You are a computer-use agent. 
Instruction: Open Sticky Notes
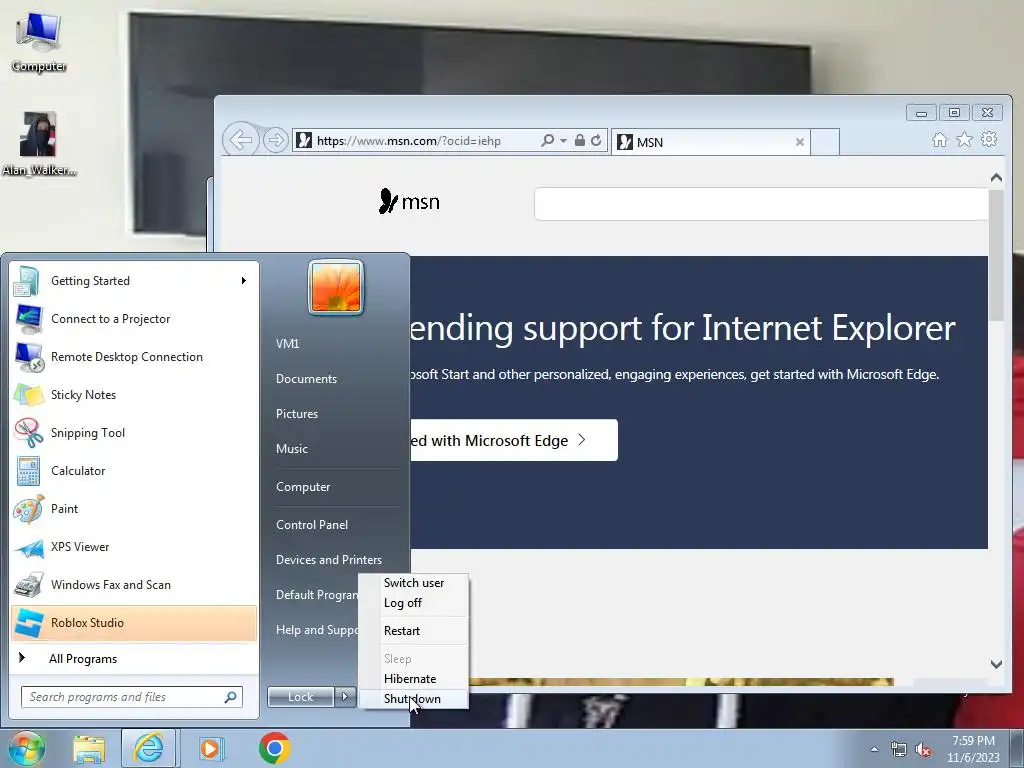134,394
